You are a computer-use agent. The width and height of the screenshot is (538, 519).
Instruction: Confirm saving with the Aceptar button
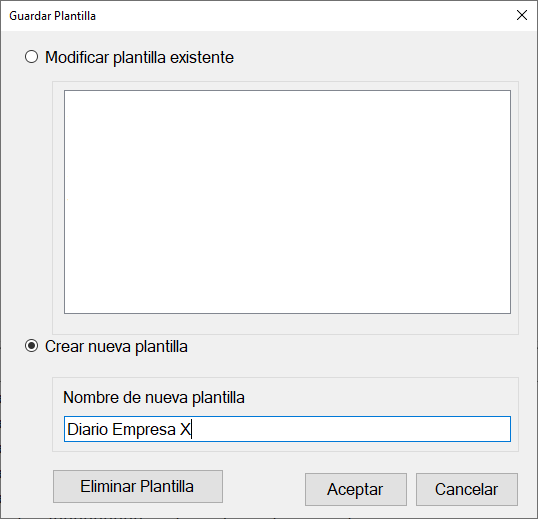tap(356, 489)
